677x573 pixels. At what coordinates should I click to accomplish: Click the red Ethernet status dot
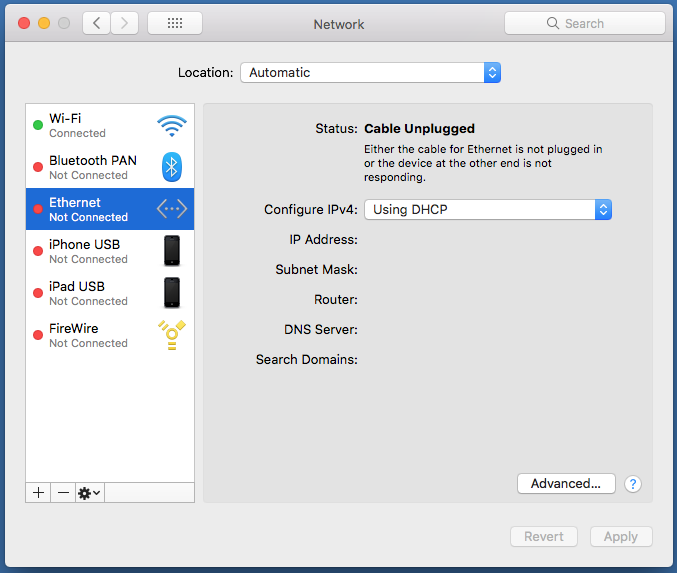(x=38, y=209)
